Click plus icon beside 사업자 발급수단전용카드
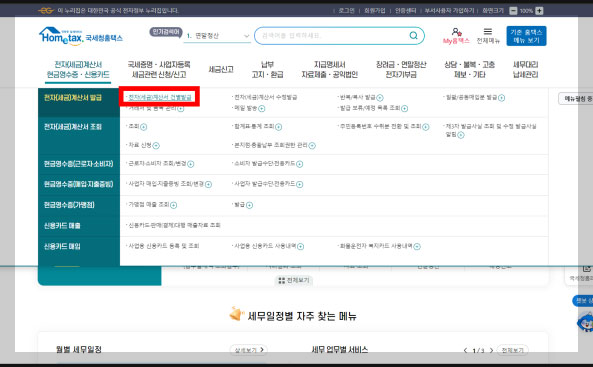 coord(300,185)
